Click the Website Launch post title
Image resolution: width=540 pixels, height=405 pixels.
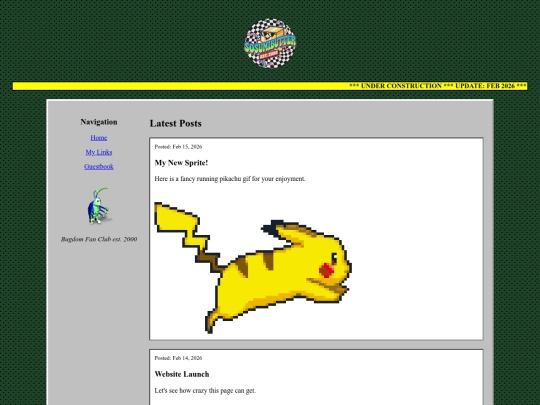tap(182, 374)
